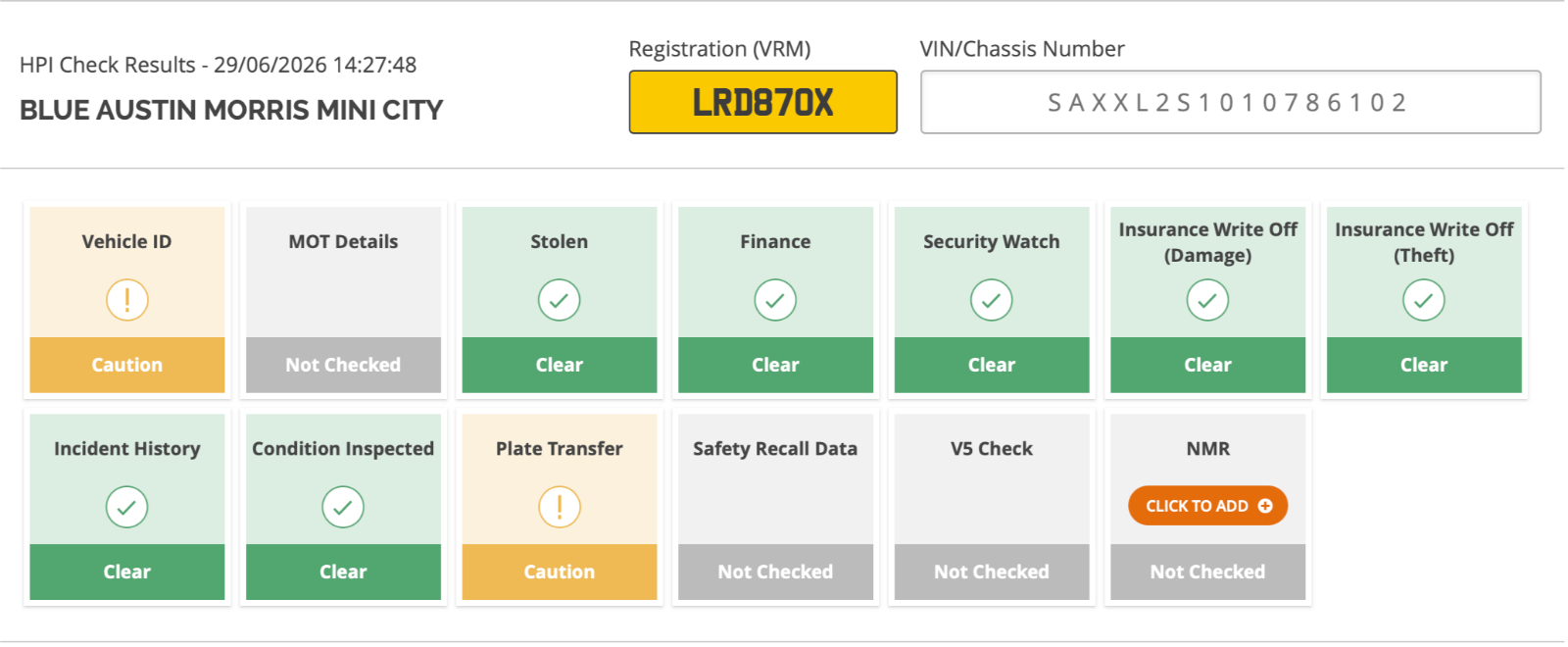Click the Stolen Clear status bar

[x=560, y=365]
